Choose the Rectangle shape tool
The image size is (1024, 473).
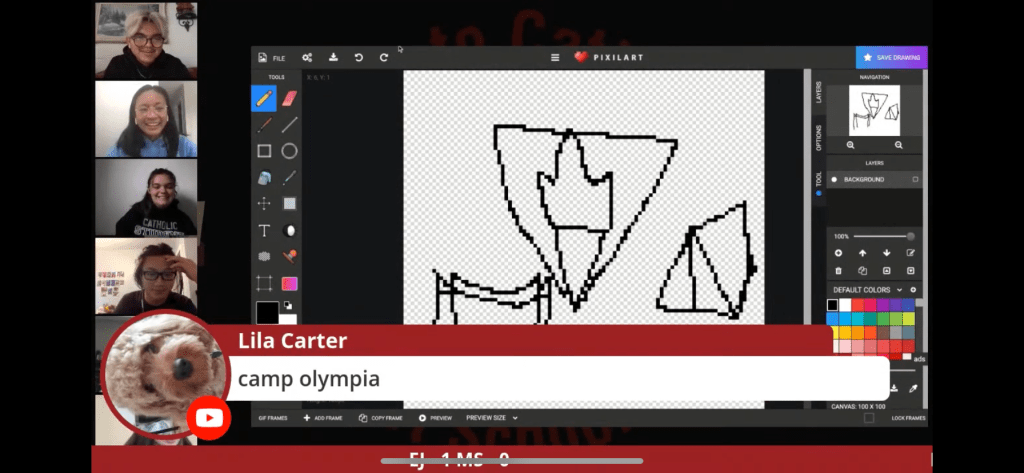point(264,151)
